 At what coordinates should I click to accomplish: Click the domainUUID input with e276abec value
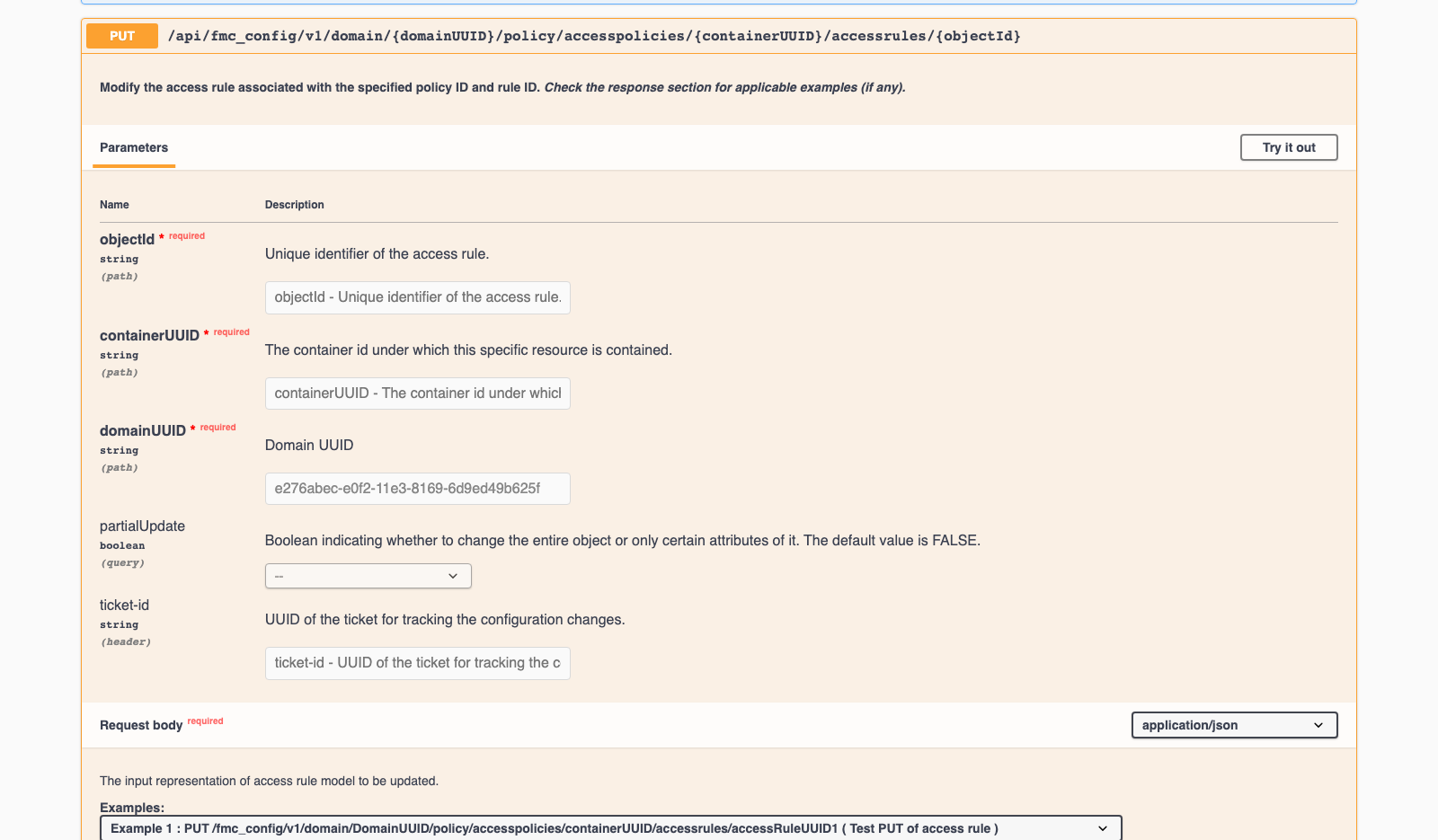[x=418, y=489]
